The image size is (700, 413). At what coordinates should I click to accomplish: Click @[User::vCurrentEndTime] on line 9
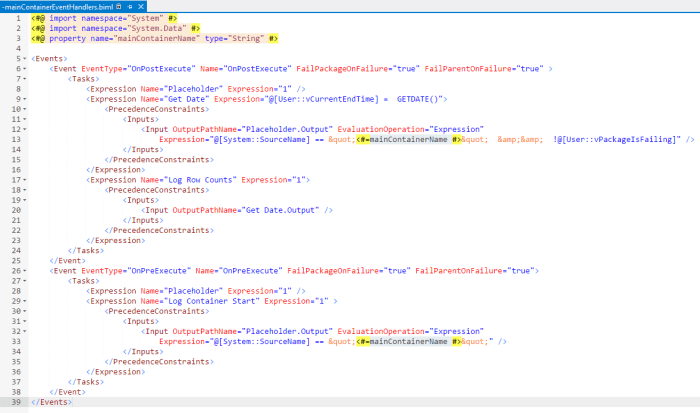(324, 99)
